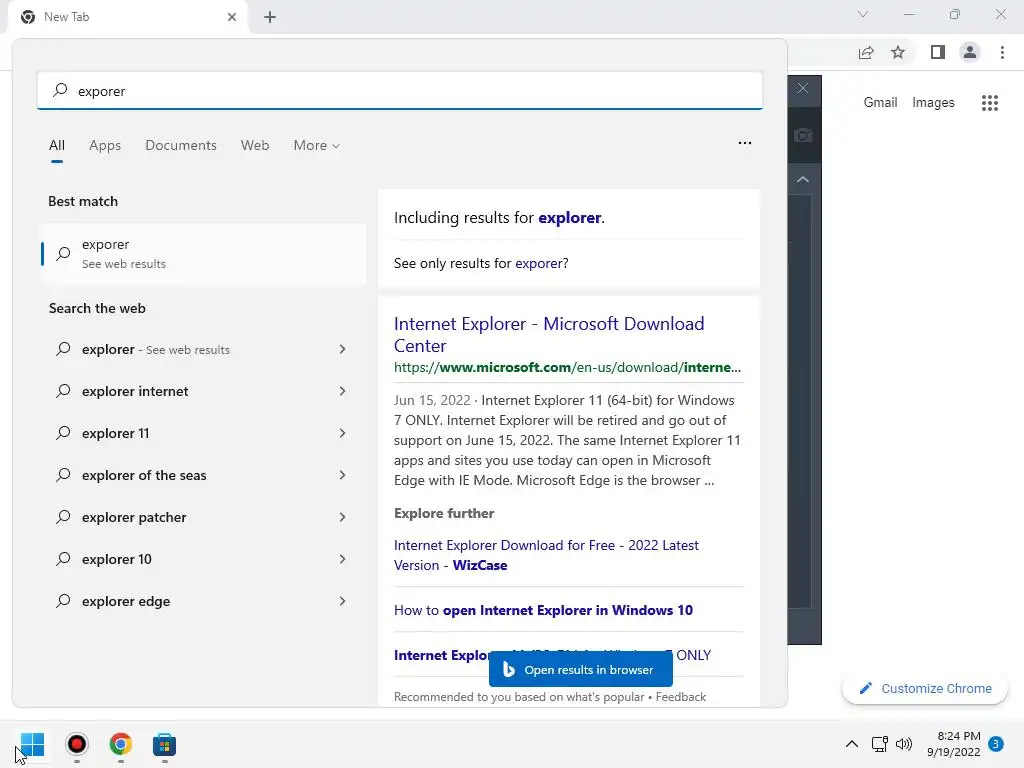Open the red record app in taskbar

pos(76,744)
